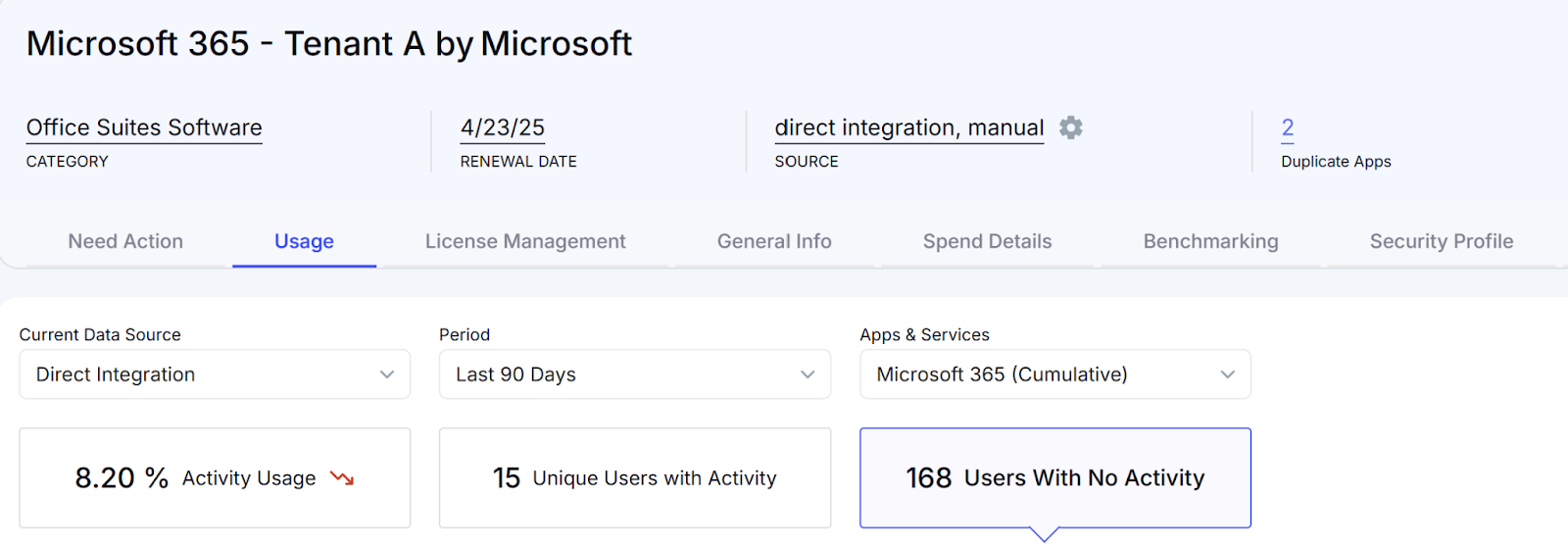Click the direct integration, manual source link
This screenshot has width=1568, height=548.
pos(909,127)
